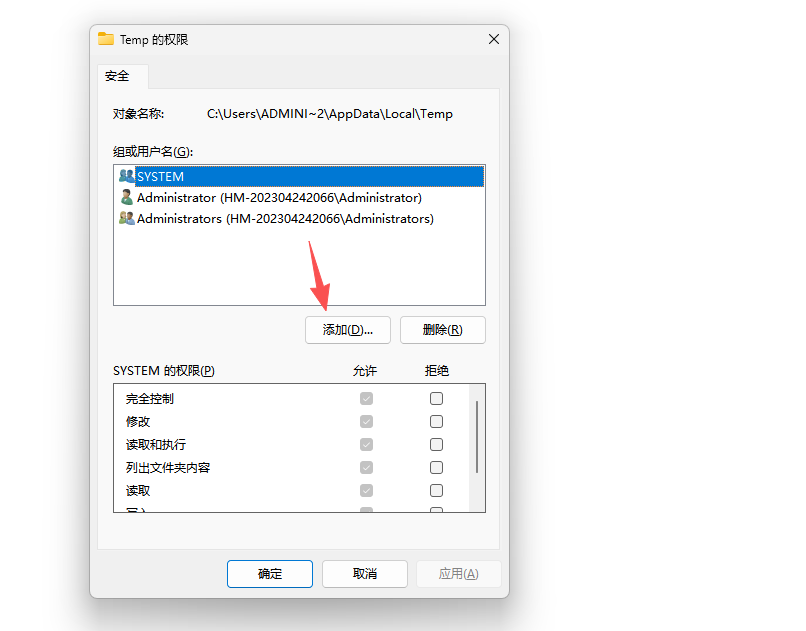Toggle the allow checkbox for 完全控制
806x631 pixels.
click(x=367, y=398)
